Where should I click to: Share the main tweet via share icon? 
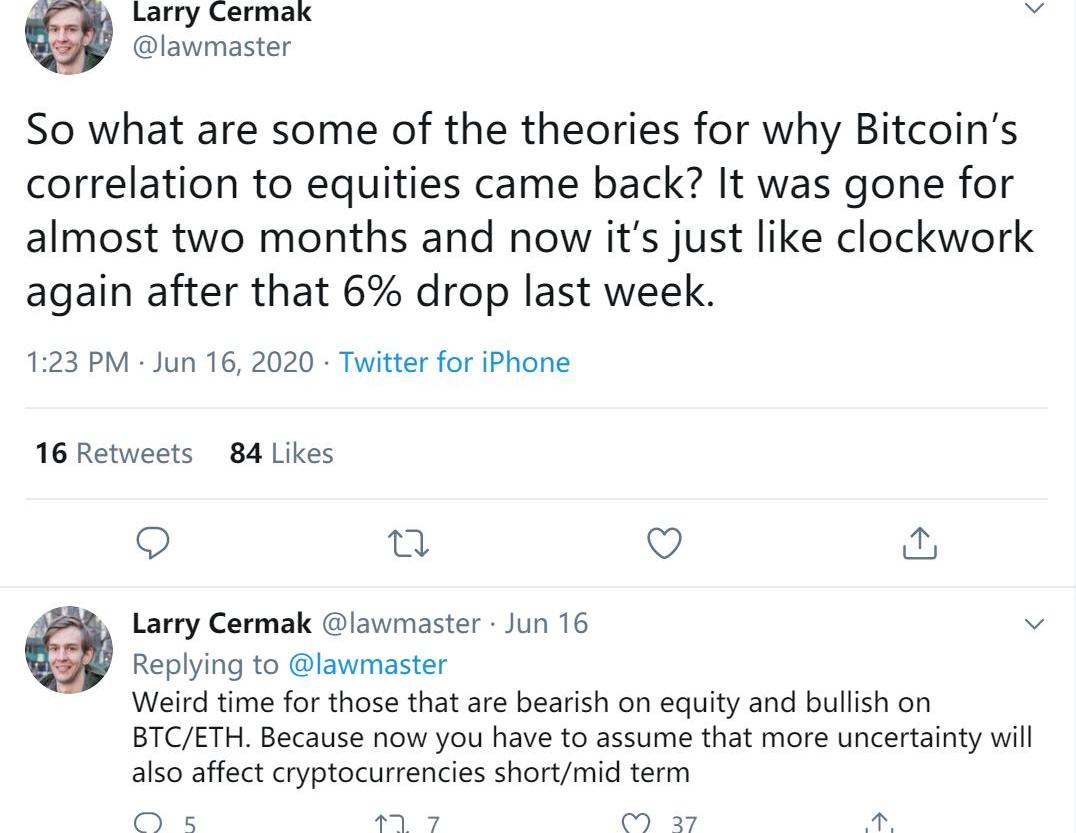click(x=919, y=543)
